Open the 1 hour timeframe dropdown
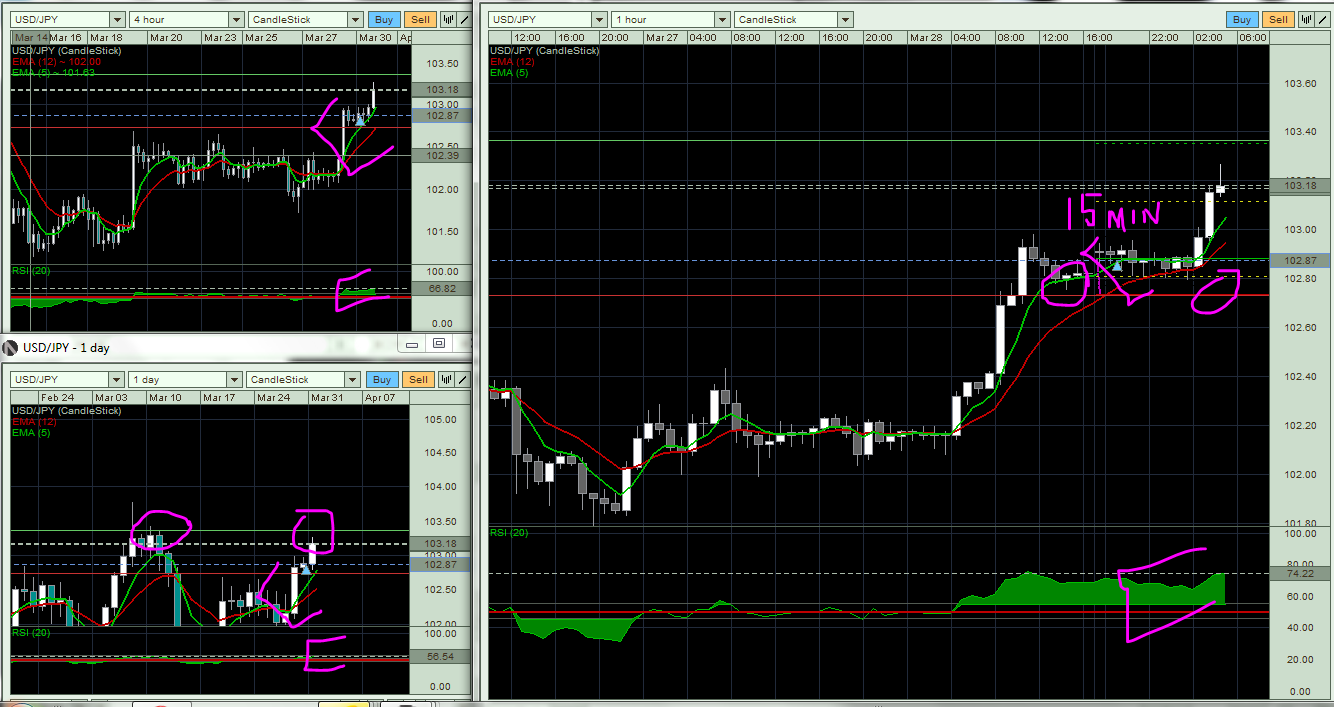 click(722, 19)
